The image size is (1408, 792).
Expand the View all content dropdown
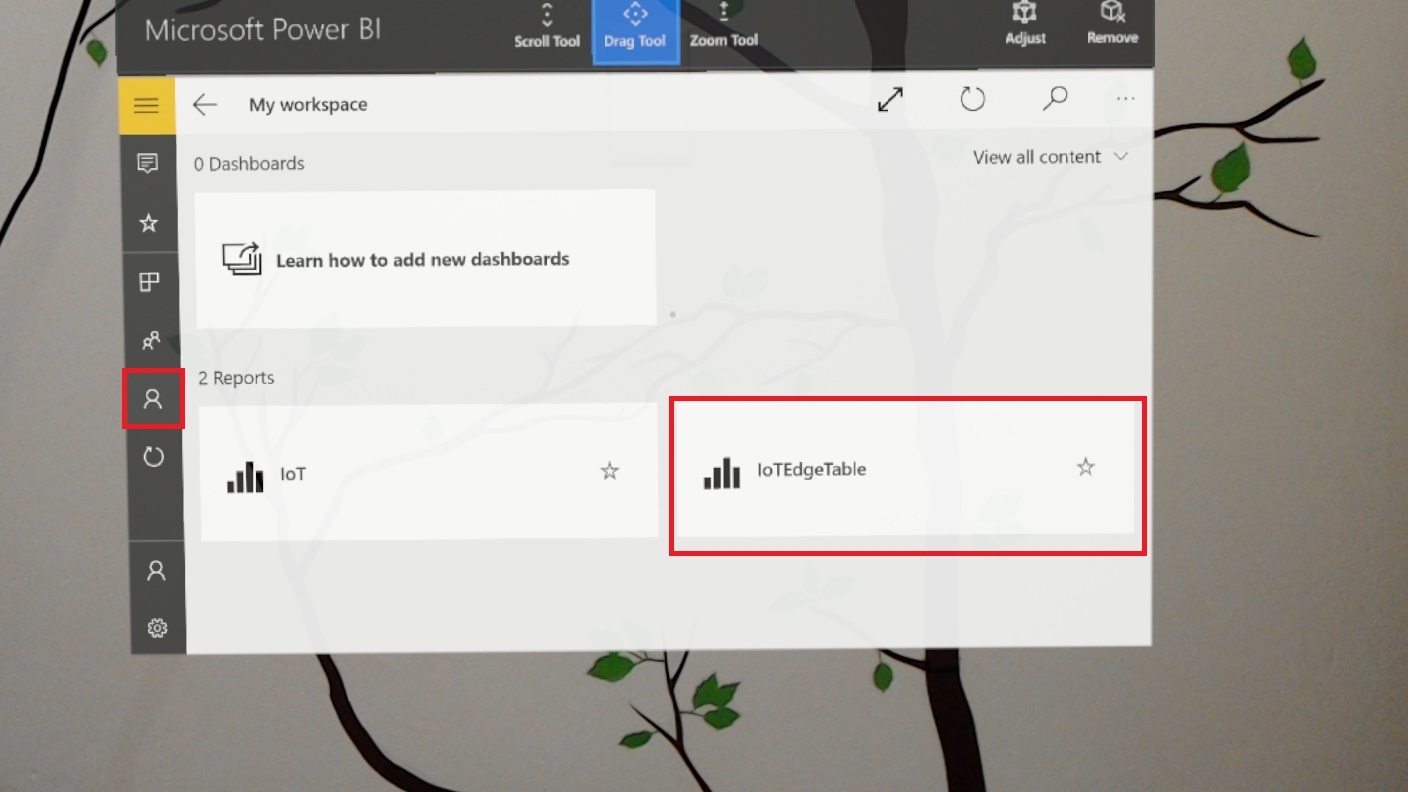(x=1050, y=157)
